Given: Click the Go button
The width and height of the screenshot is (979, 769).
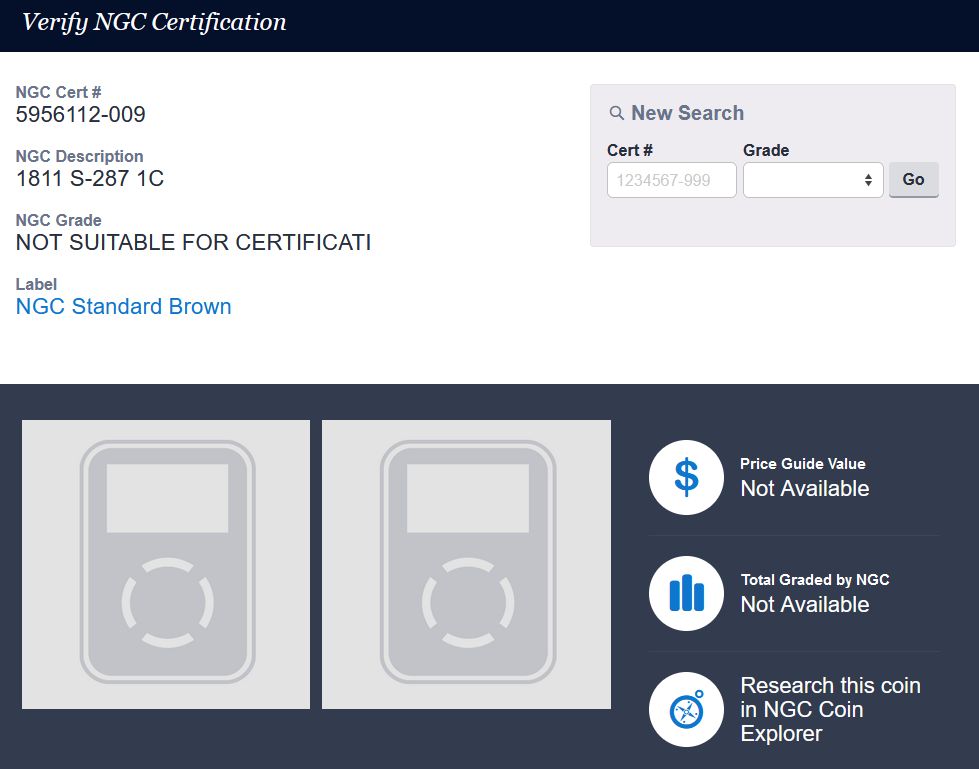Looking at the screenshot, I should pyautogui.click(x=913, y=180).
